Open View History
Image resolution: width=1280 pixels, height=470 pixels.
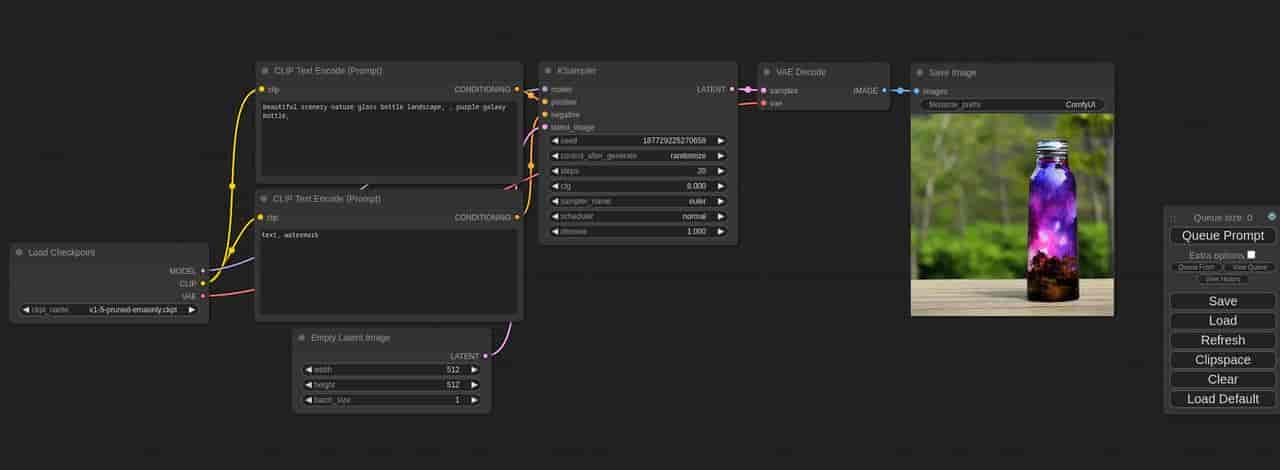[x=1222, y=279]
